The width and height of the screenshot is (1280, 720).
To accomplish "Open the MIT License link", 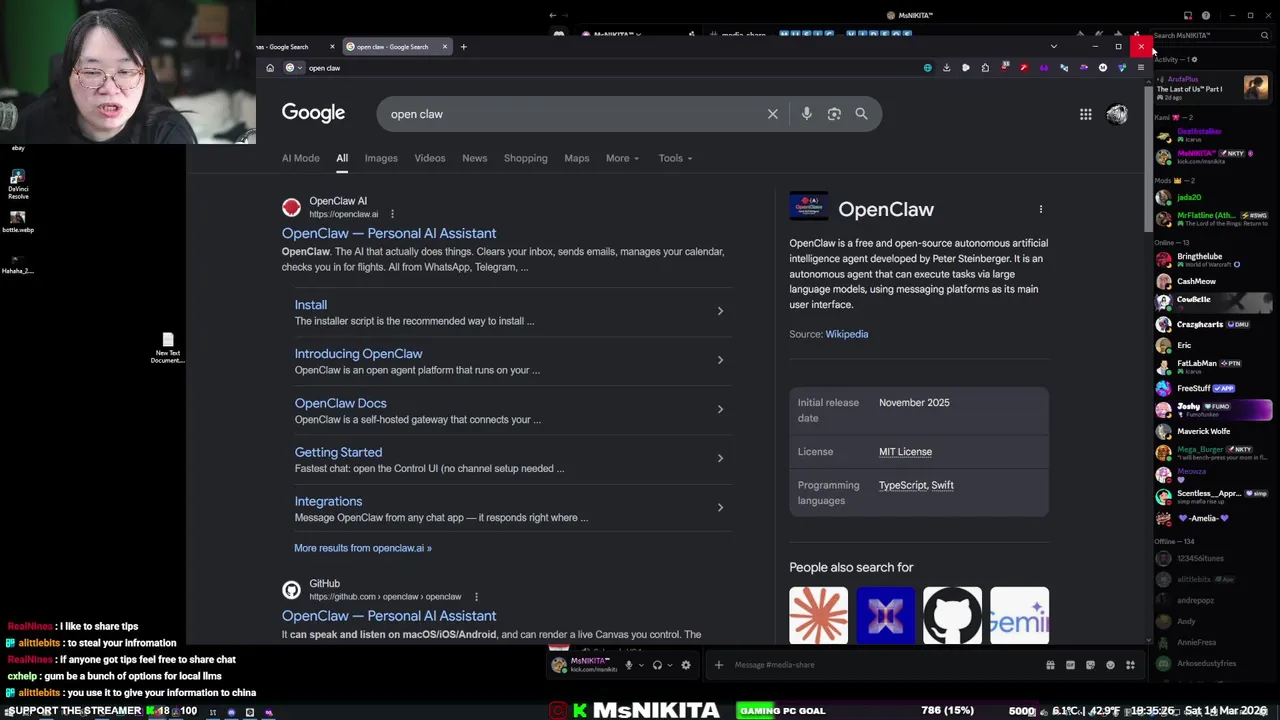I will 905,452.
